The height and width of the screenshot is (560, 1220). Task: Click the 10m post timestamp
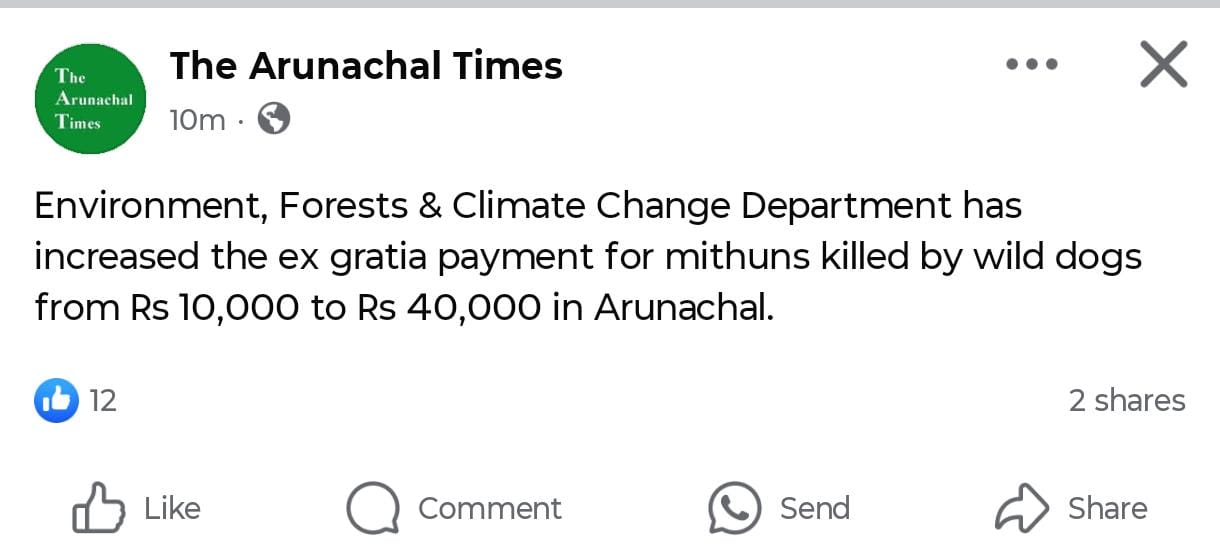(x=197, y=120)
